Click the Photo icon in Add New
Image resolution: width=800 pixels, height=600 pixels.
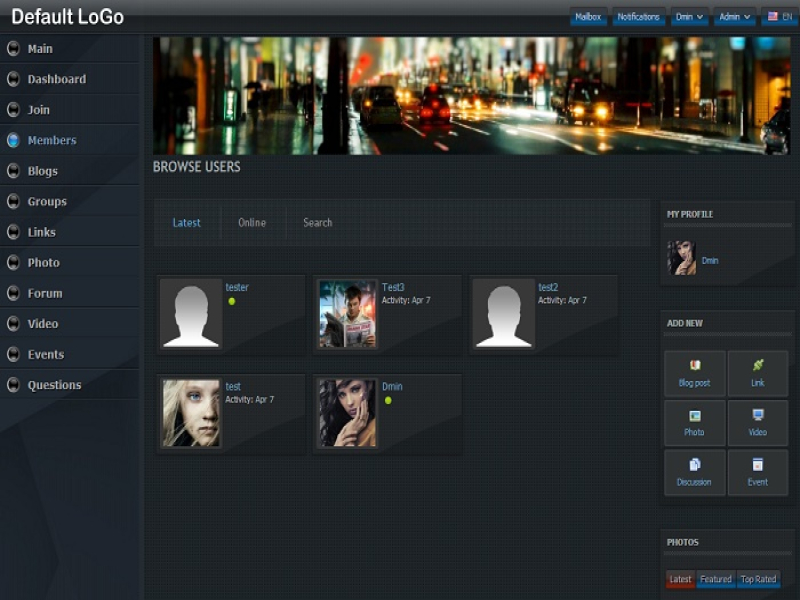tap(694, 416)
